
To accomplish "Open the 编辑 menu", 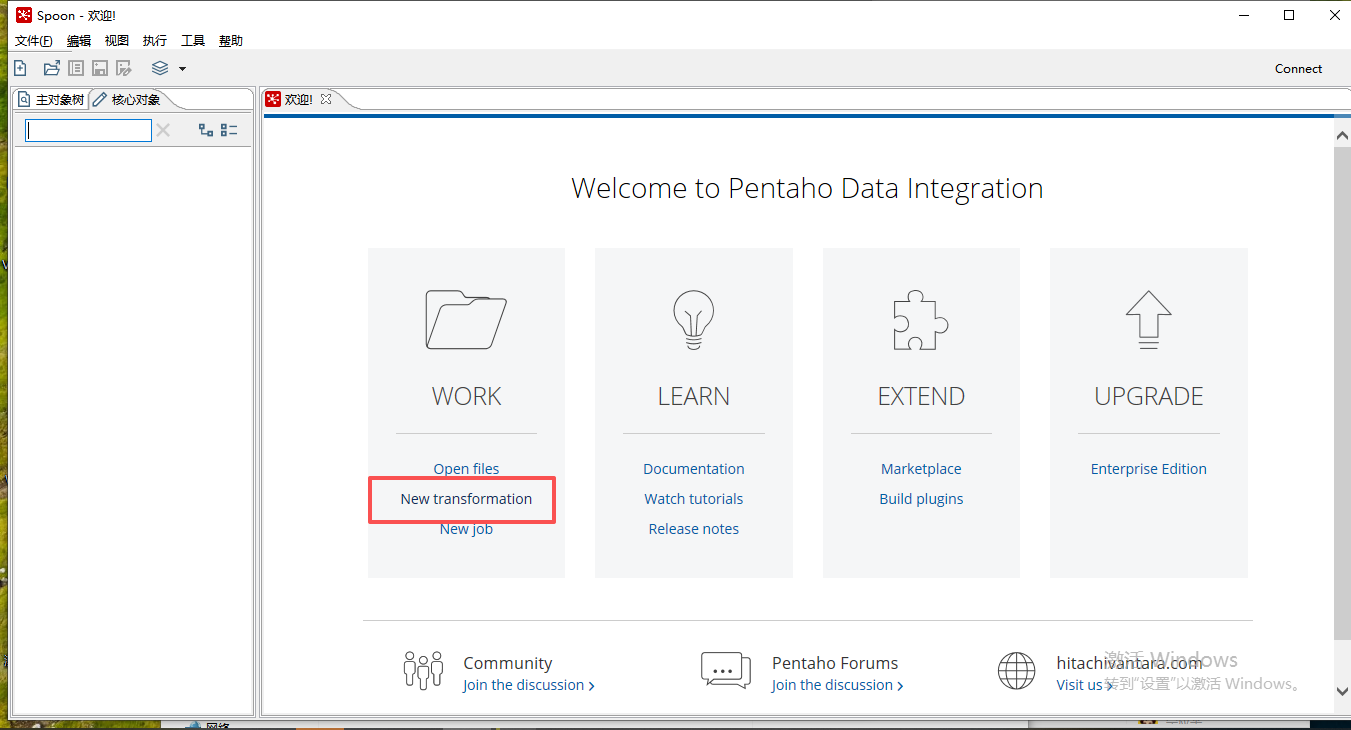I will coord(79,41).
